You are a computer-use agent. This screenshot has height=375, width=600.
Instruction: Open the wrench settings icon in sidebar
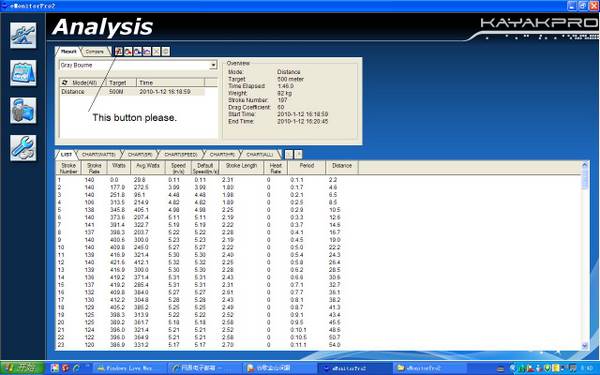click(x=23, y=148)
